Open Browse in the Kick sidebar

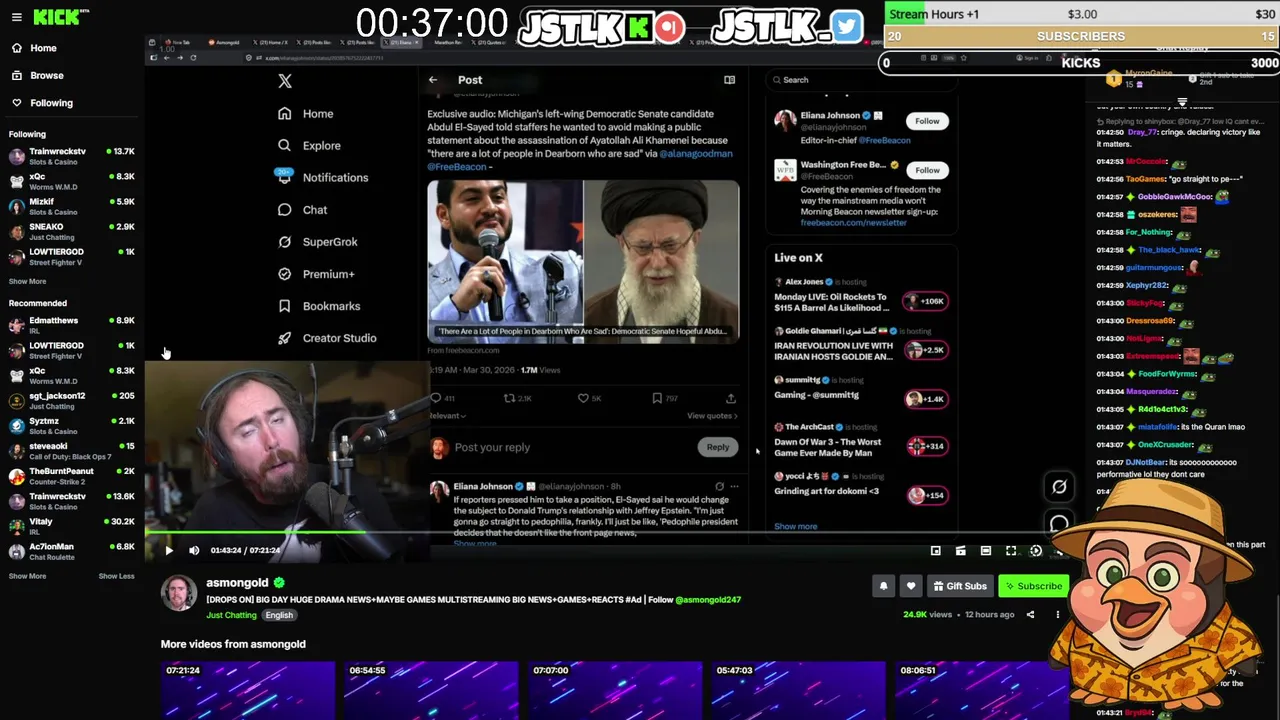pyautogui.click(x=46, y=75)
